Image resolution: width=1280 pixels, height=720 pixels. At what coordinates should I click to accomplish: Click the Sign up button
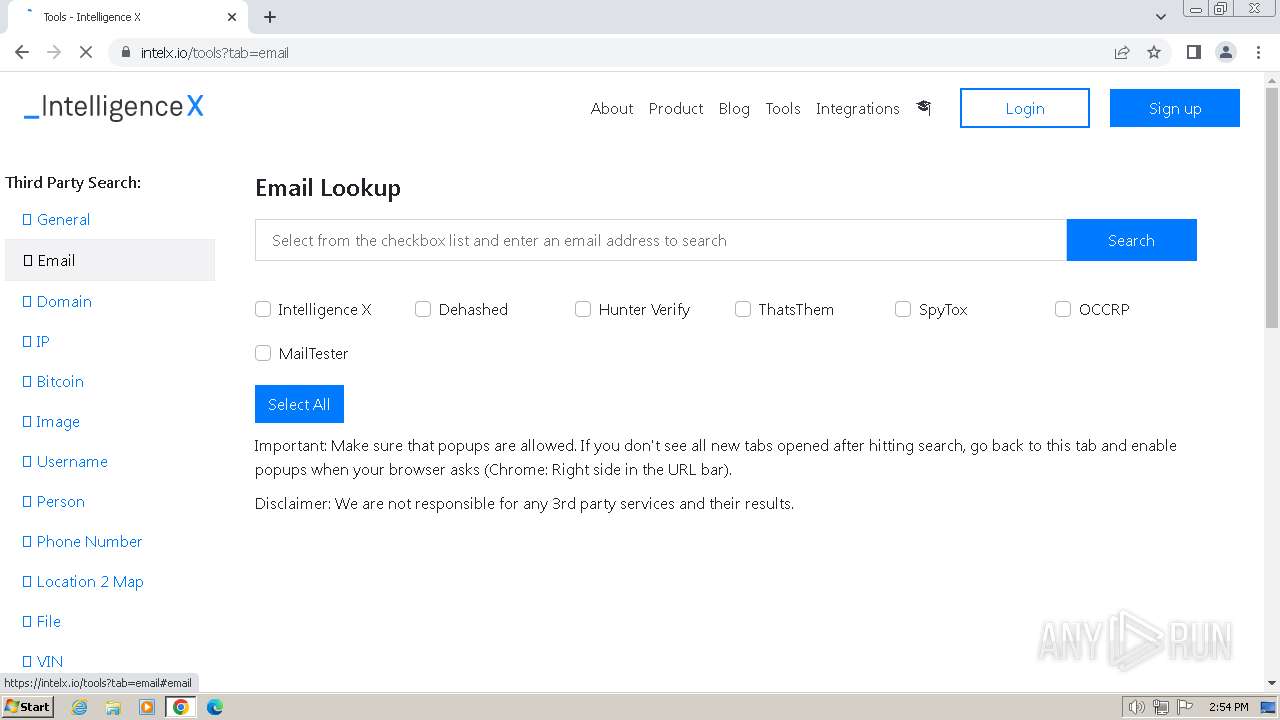click(1175, 108)
